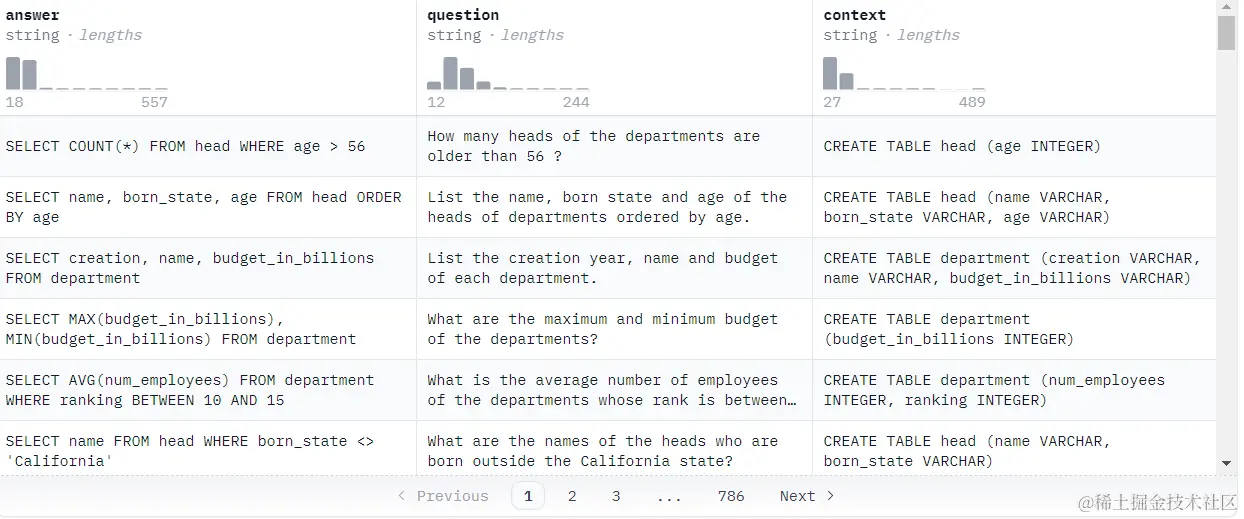Image resolution: width=1244 pixels, height=519 pixels.
Task: Click the question column header
Action: coord(463,15)
